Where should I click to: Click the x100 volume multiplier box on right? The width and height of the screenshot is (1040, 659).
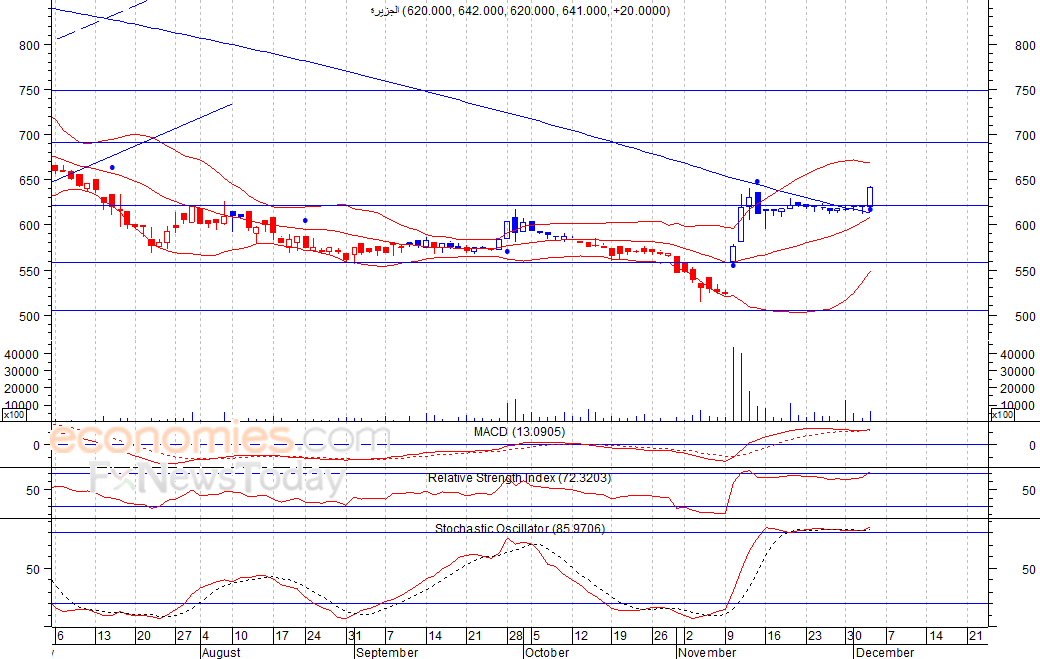pos(1002,415)
